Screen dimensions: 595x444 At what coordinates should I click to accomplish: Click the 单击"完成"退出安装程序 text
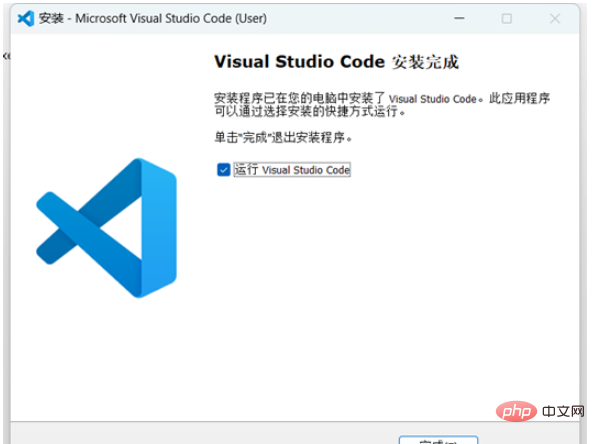coord(283,137)
